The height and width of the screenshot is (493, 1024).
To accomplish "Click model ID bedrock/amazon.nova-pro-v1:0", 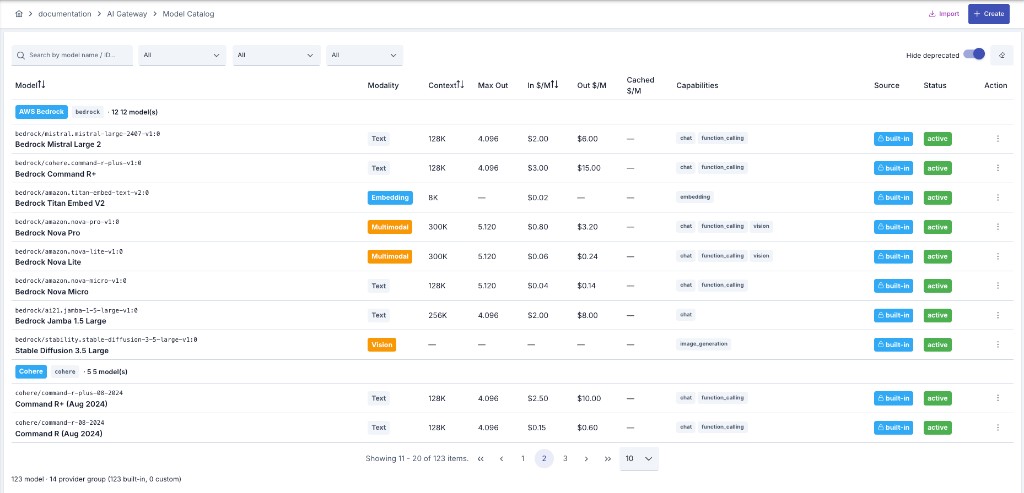I will coord(67,221).
